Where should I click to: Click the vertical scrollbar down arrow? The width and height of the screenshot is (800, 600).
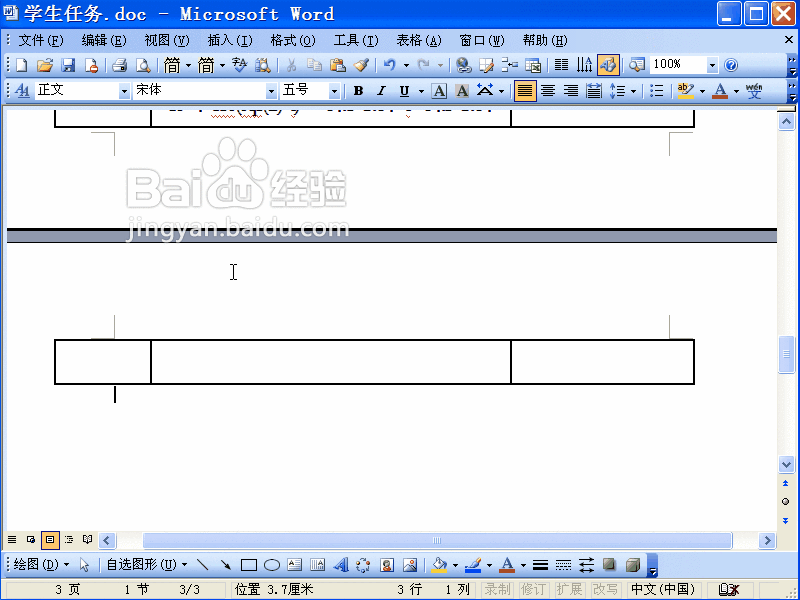pos(786,464)
